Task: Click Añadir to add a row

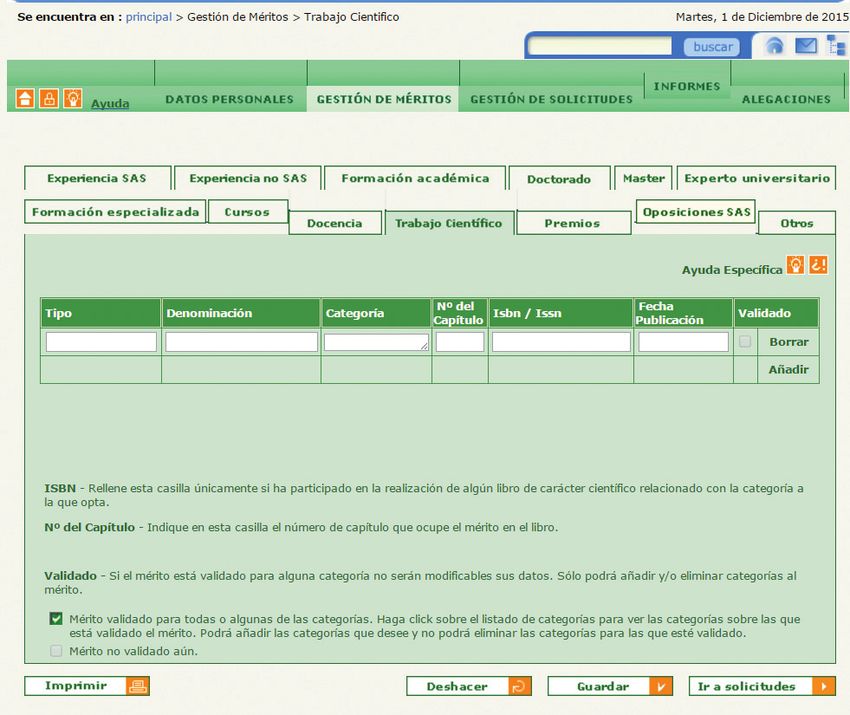Action: [788, 370]
